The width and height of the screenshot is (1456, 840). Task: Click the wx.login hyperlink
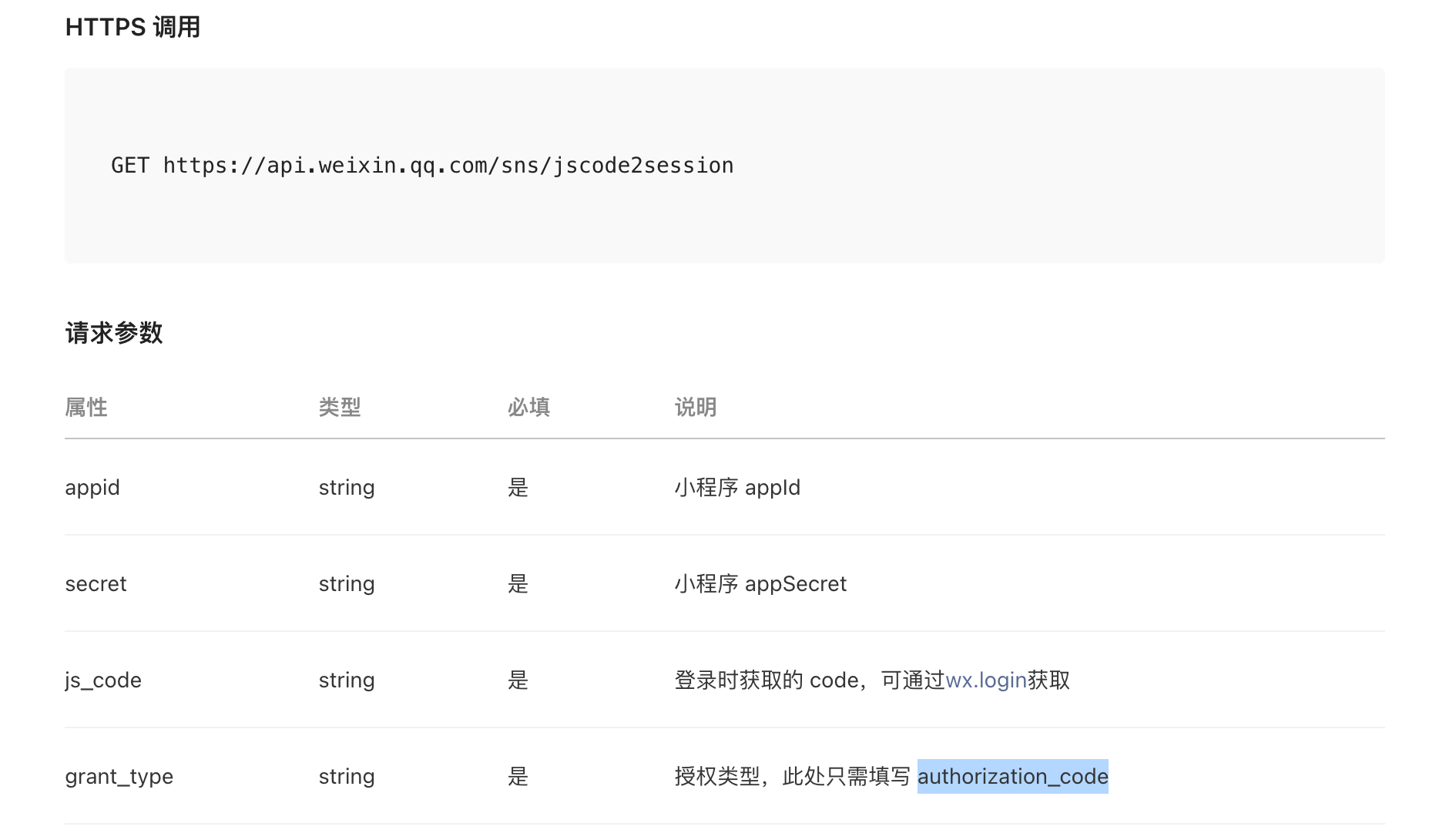point(986,680)
